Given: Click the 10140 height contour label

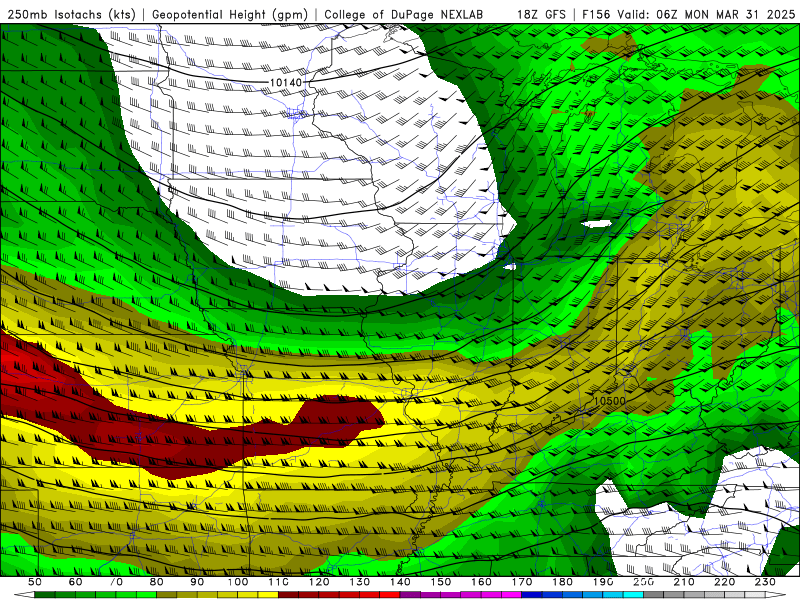Looking at the screenshot, I should [286, 82].
